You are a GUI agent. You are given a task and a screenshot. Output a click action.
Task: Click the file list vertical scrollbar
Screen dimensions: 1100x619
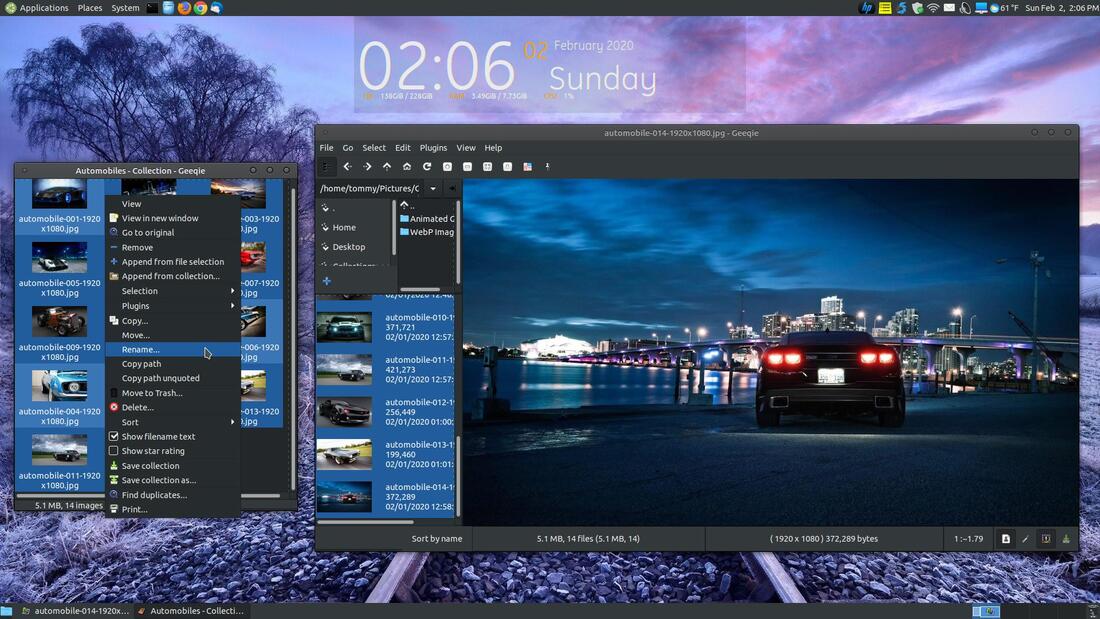(458, 477)
